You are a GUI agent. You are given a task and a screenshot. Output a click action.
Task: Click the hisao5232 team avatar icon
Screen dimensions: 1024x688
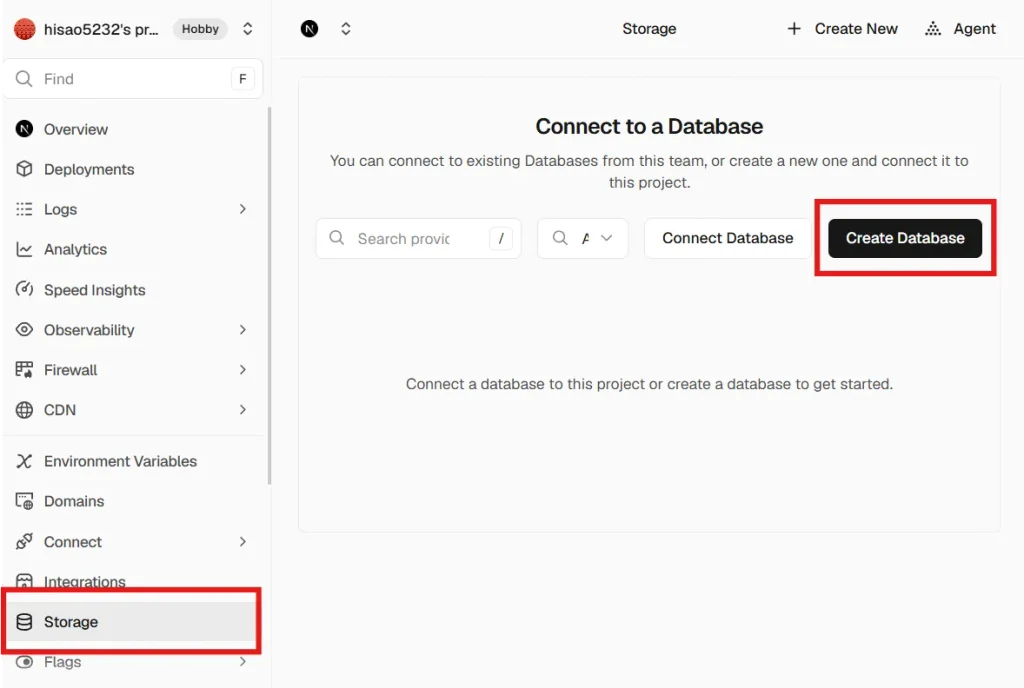(x=25, y=29)
